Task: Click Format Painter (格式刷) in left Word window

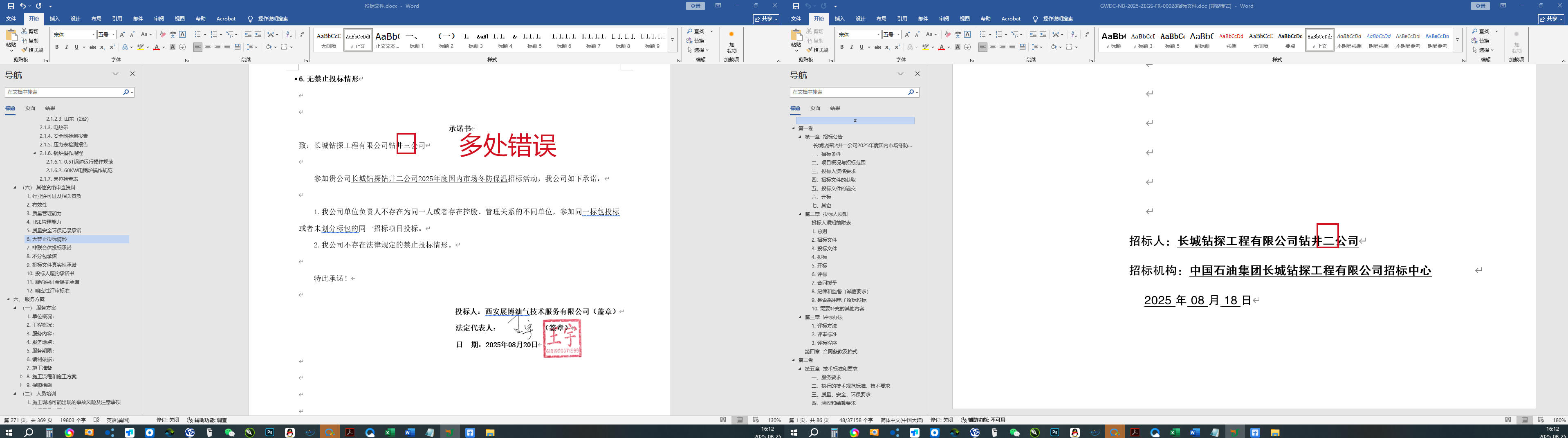Action: 33,50
